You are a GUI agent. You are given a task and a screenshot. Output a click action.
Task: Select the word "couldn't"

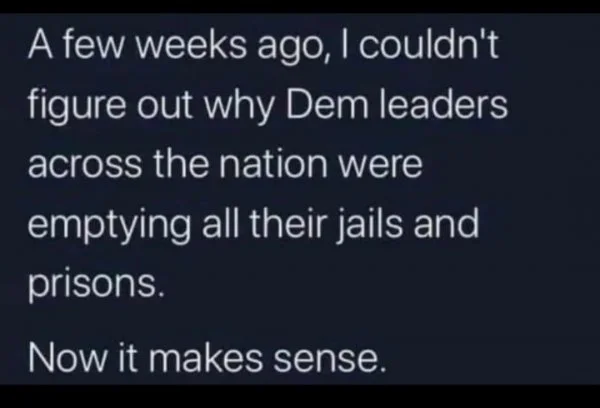pos(429,44)
